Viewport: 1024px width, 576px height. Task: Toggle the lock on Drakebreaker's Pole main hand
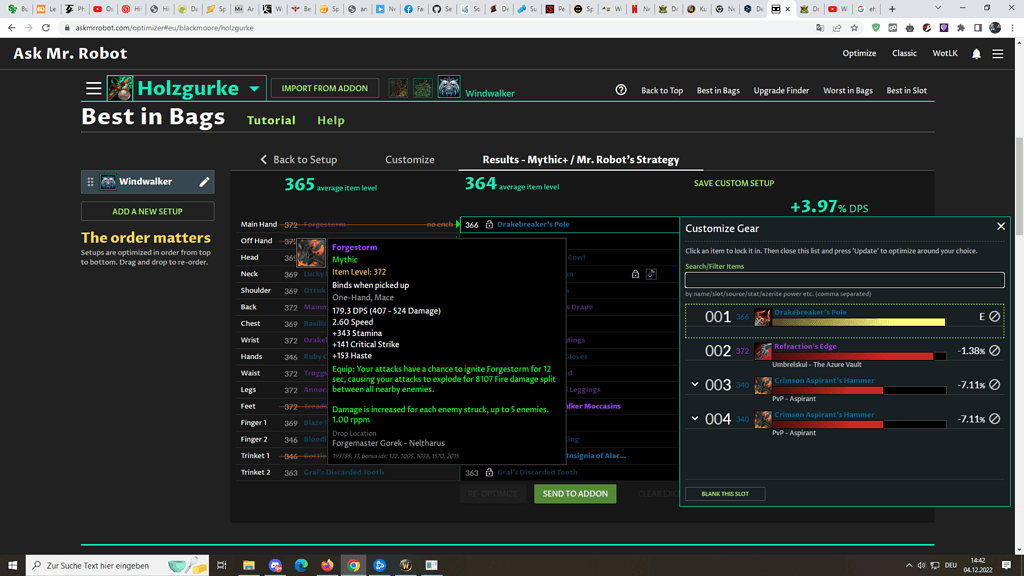tap(489, 225)
